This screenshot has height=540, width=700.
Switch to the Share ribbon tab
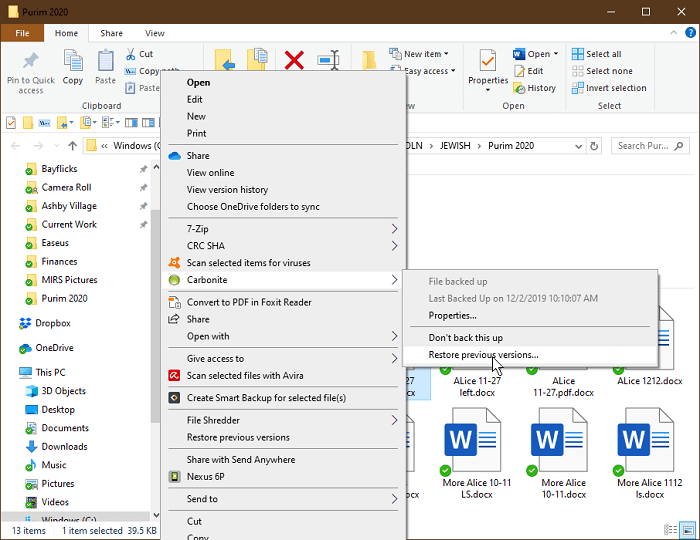[111, 33]
